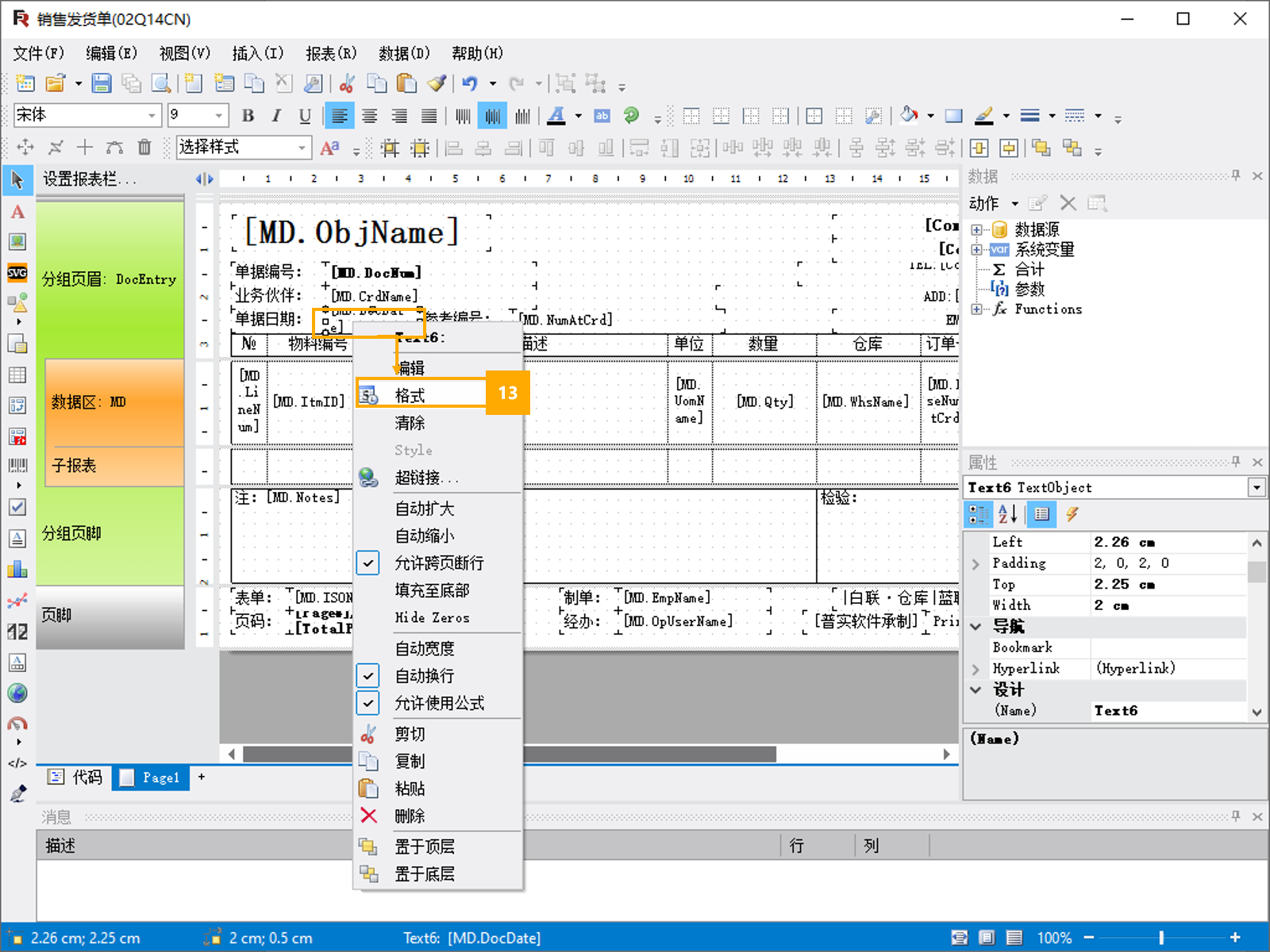Screen dimensions: 1270x952
Task: Select the gauge object tool
Action: pos(17,724)
